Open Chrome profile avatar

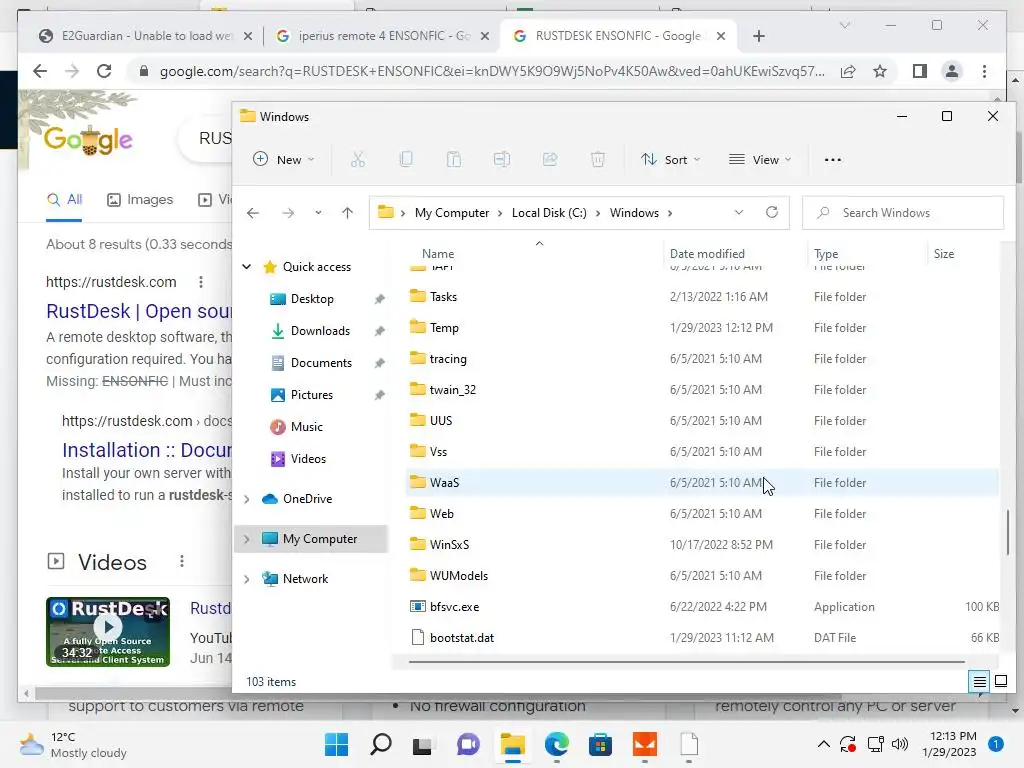coord(952,71)
